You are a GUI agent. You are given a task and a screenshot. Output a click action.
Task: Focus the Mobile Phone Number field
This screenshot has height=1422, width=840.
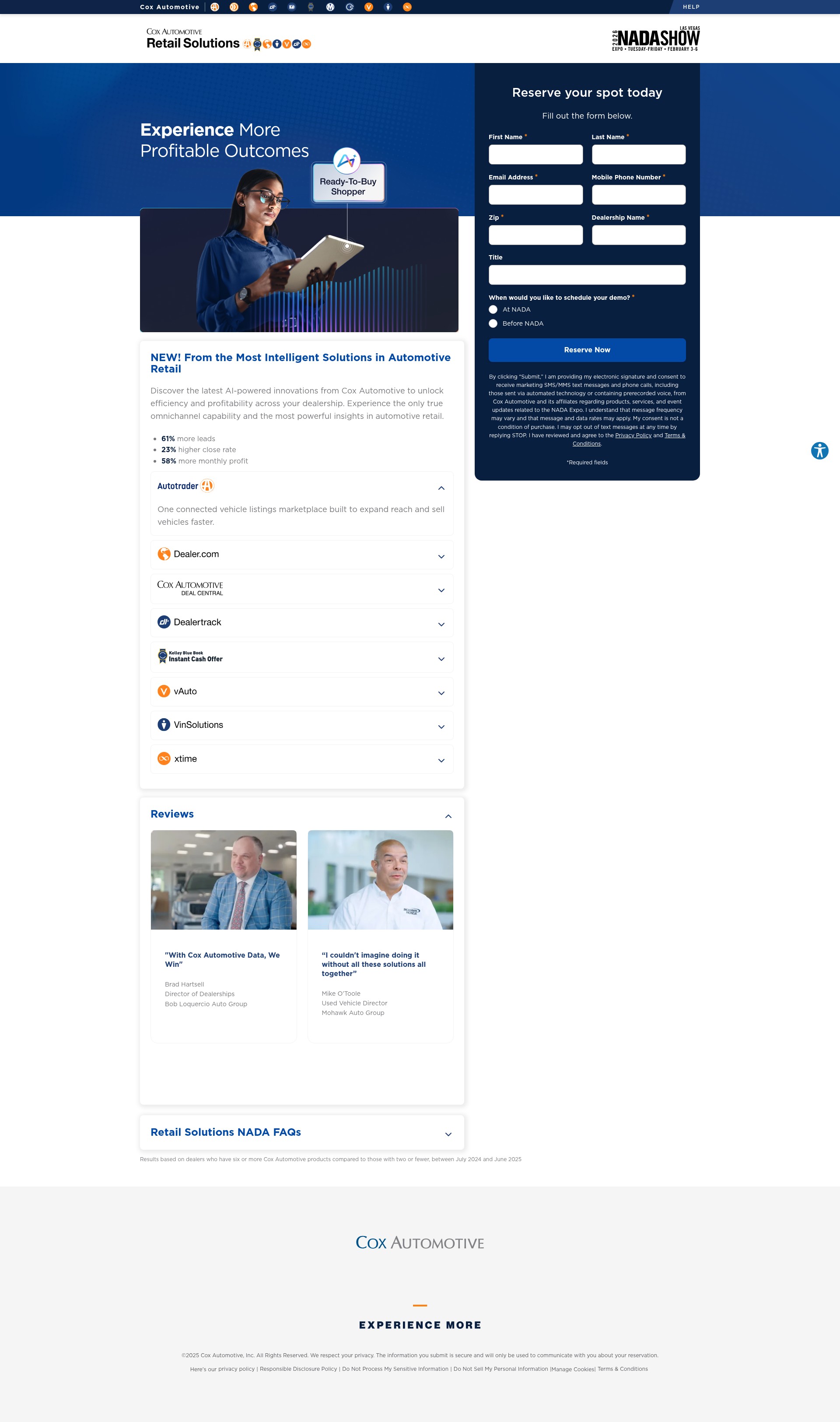638,195
